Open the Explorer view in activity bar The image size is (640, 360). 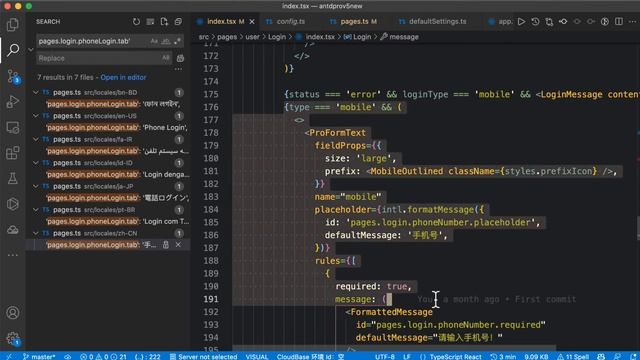[13, 25]
